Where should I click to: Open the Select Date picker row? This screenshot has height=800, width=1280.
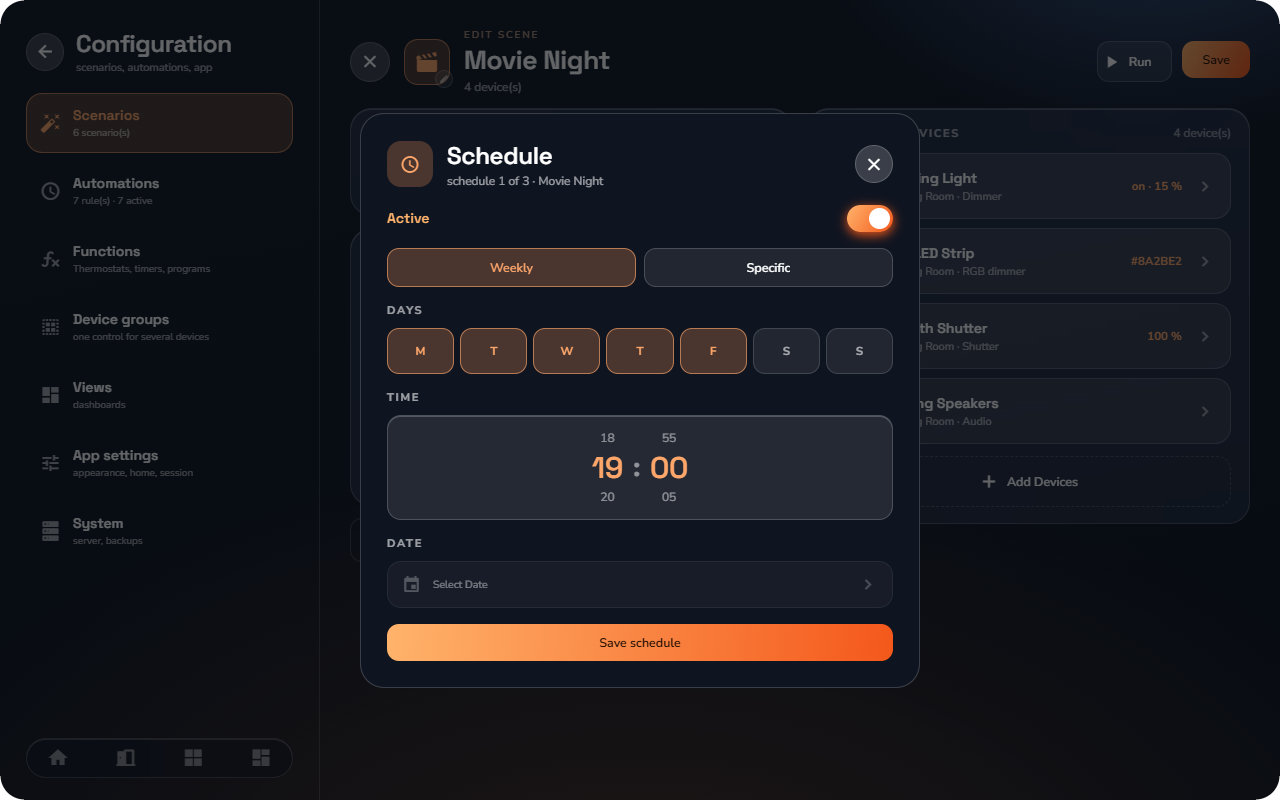pos(640,584)
